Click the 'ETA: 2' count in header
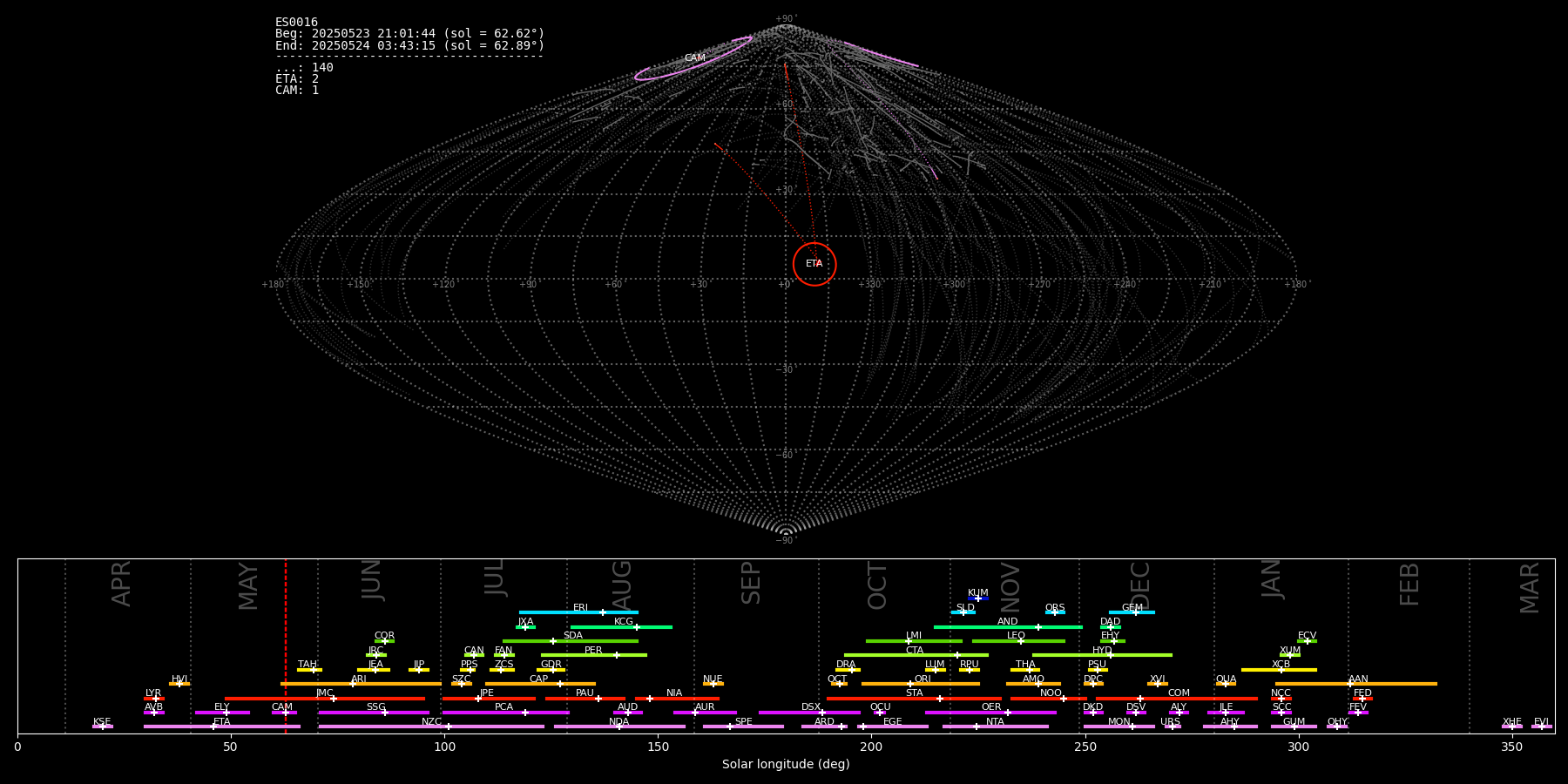Viewport: 1568px width, 784px height. pyautogui.click(x=297, y=79)
